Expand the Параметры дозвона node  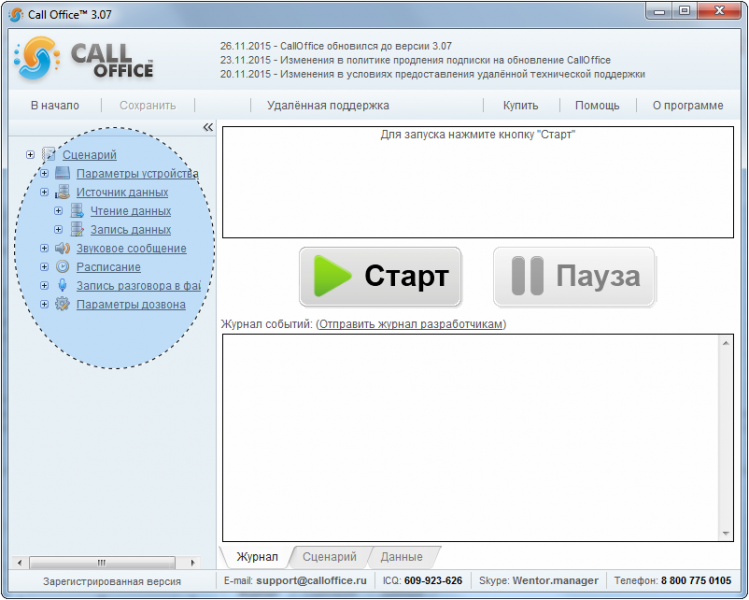(44, 304)
